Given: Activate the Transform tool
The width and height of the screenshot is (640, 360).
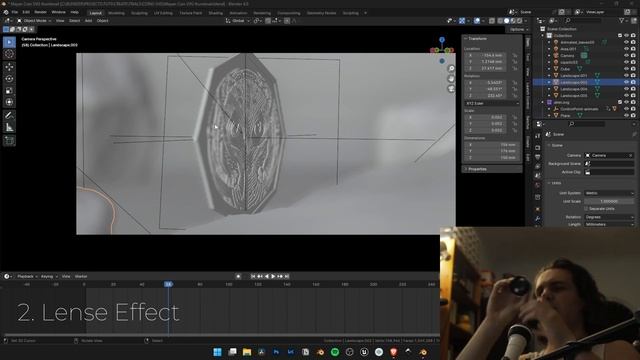Looking at the screenshot, I should 9,102.
